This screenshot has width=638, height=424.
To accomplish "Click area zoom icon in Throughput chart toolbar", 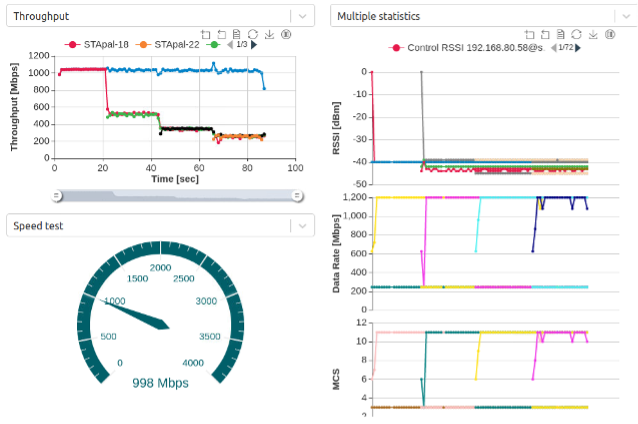I will (206, 33).
